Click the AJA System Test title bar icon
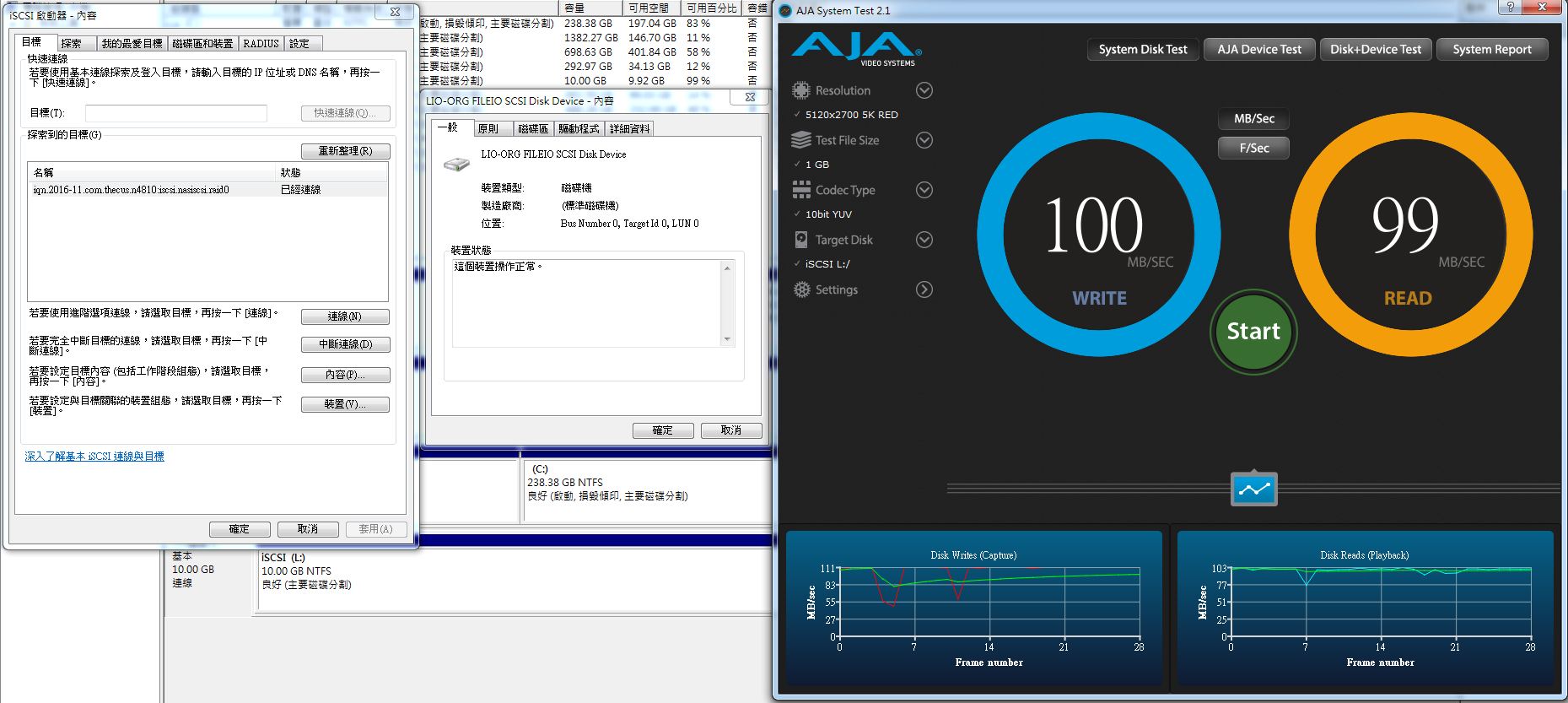This screenshot has height=703, width=1568. click(x=785, y=10)
